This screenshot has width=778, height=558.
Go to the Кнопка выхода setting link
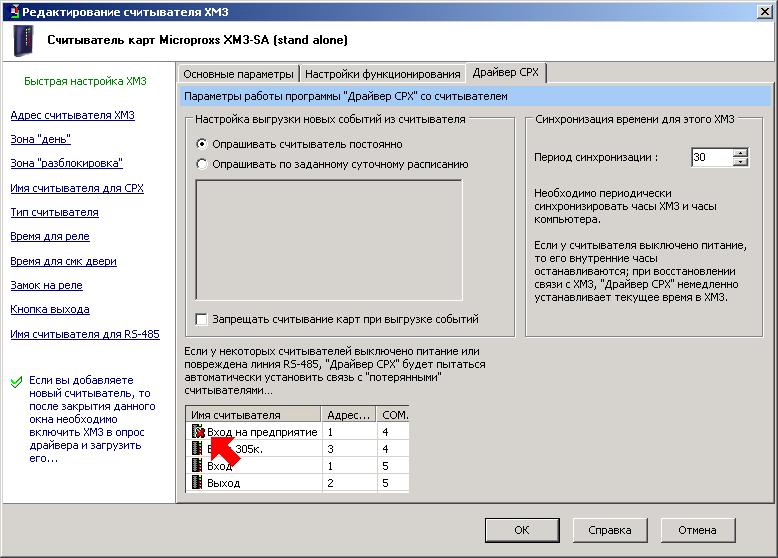[50, 309]
